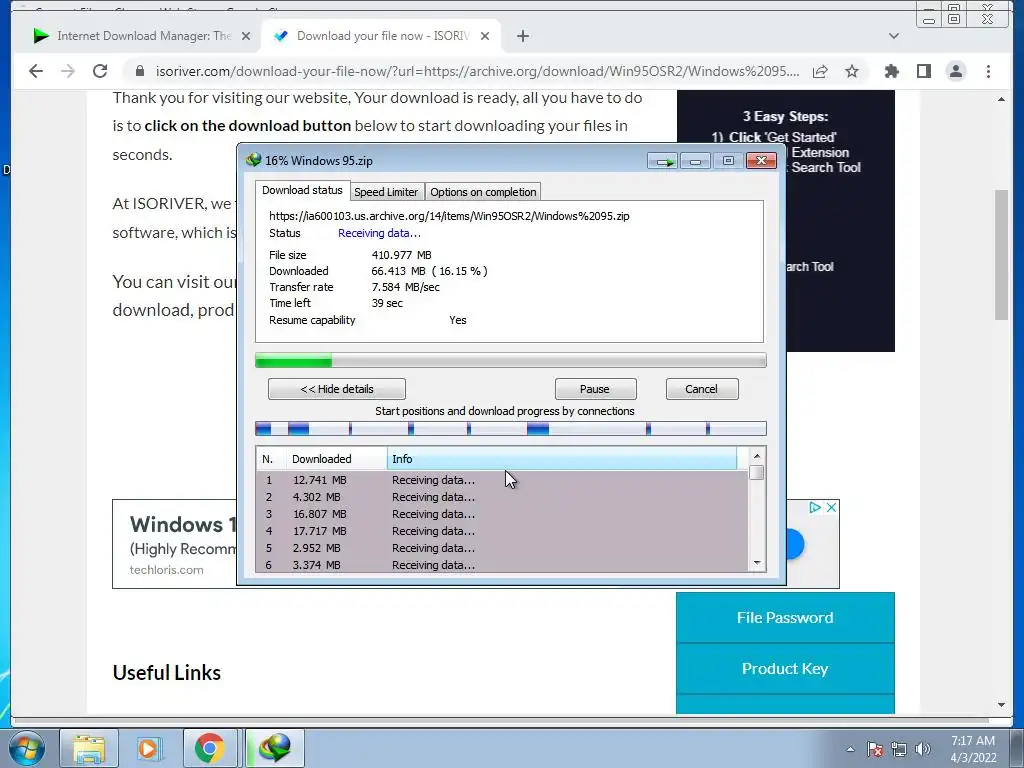Click the AdChoices triangle icon
This screenshot has width=1024, height=768.
pyautogui.click(x=815, y=507)
